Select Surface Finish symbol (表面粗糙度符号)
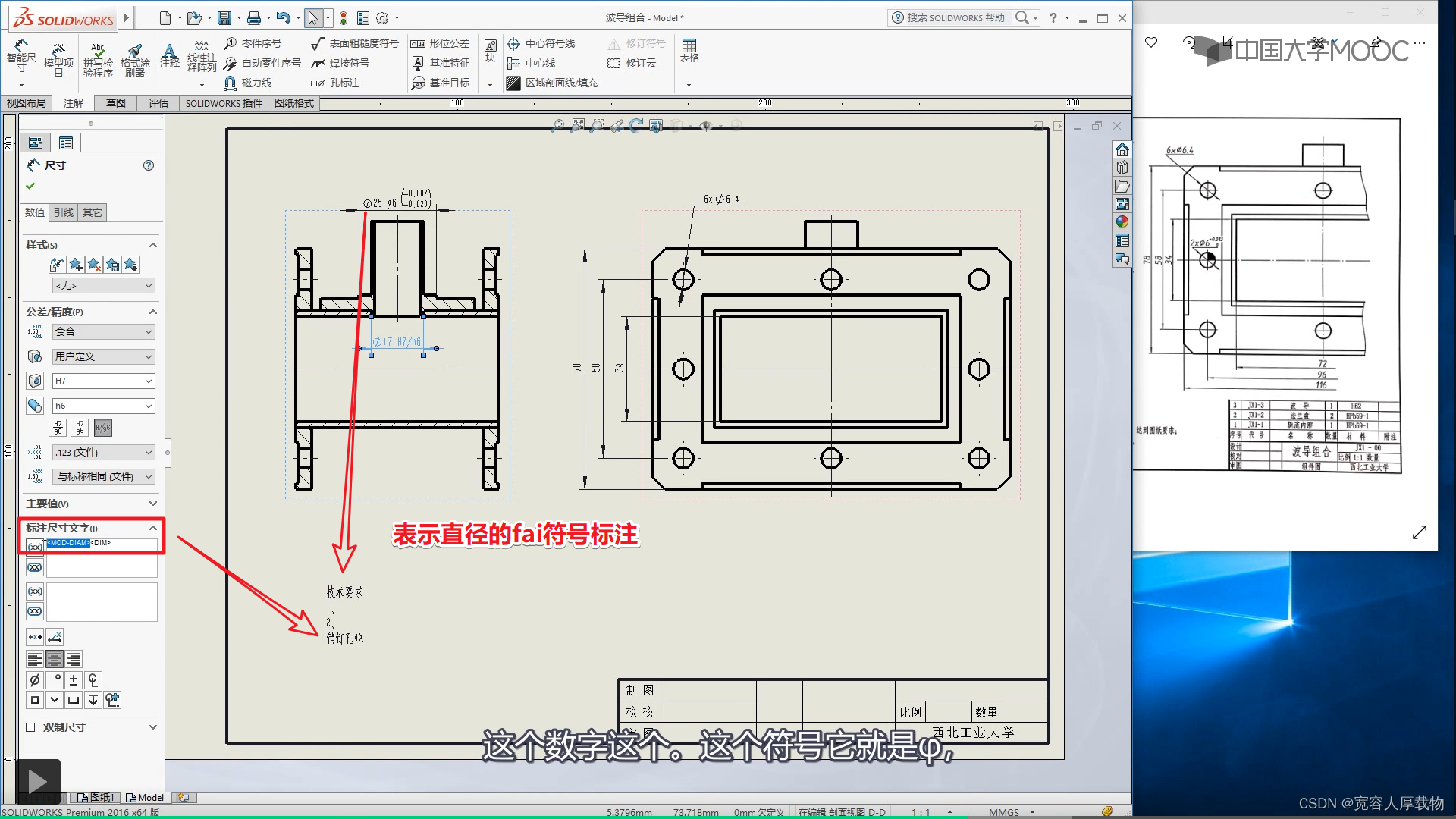This screenshot has width=1456, height=819. click(355, 43)
